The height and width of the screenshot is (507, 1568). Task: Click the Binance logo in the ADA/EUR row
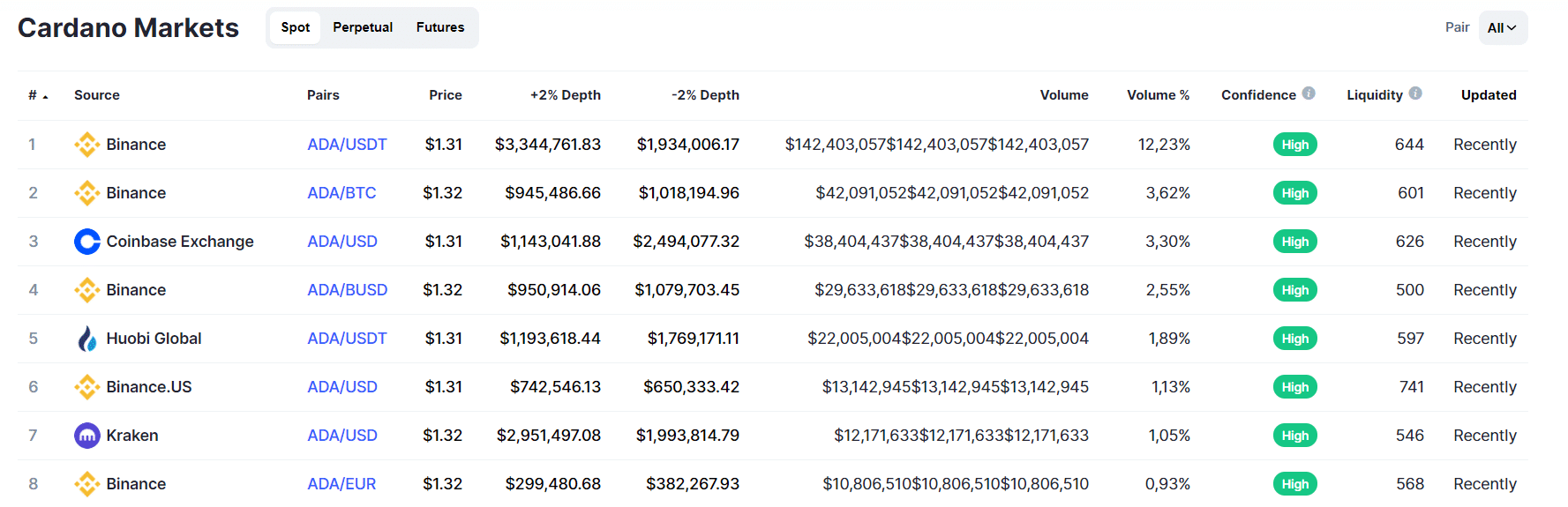(86, 484)
